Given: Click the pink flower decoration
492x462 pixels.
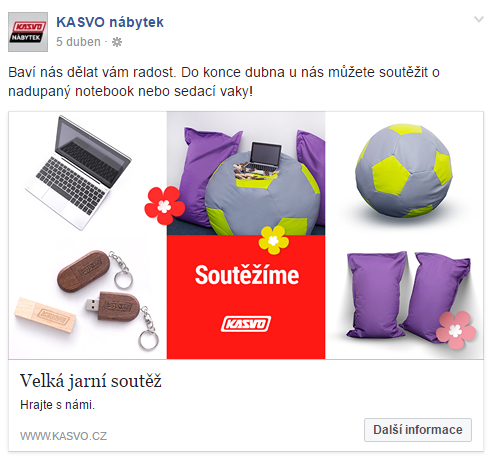Looking at the screenshot, I should click(456, 330).
